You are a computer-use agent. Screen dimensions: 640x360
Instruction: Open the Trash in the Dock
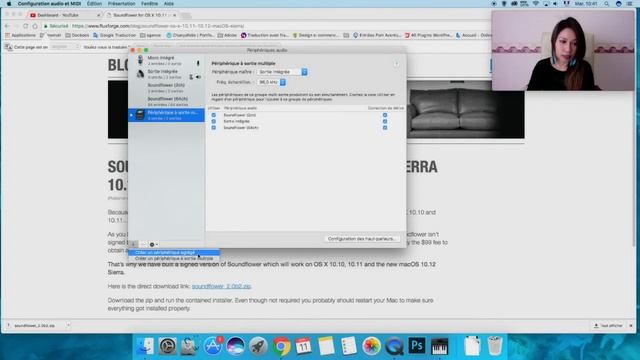(x=495, y=346)
